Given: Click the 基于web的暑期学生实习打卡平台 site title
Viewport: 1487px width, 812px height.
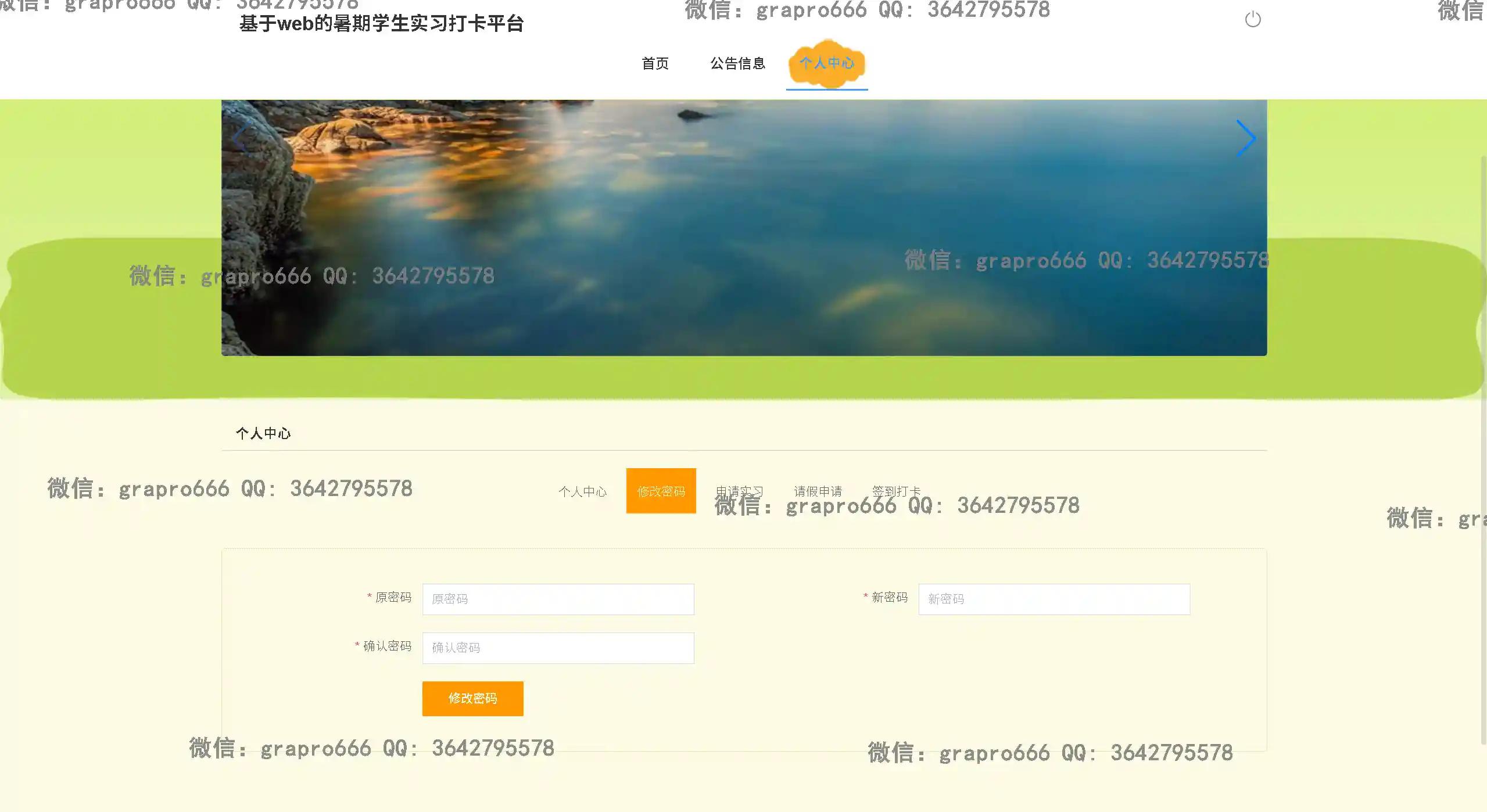Looking at the screenshot, I should click(381, 24).
